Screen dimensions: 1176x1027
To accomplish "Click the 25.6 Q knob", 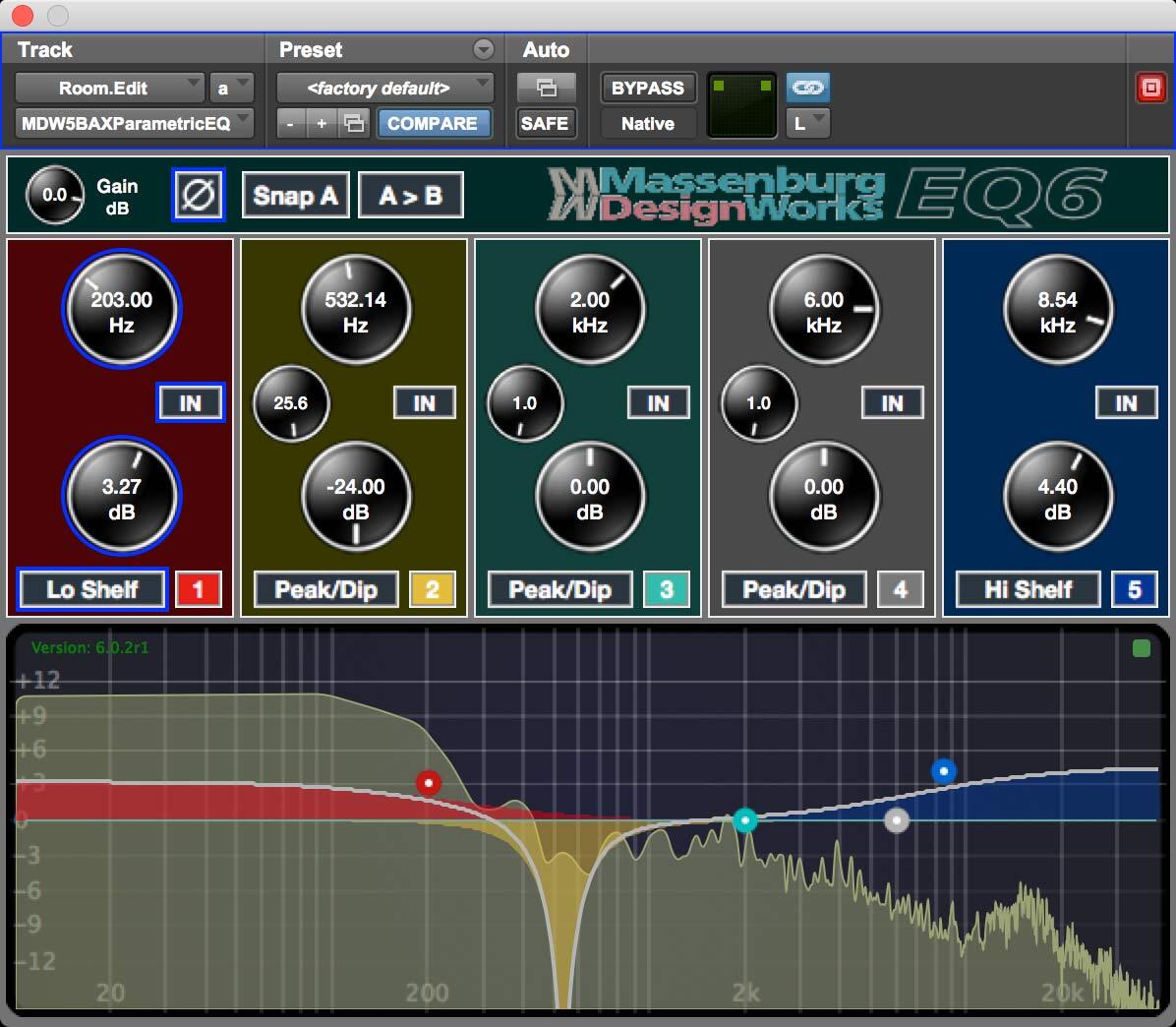I will click(291, 403).
